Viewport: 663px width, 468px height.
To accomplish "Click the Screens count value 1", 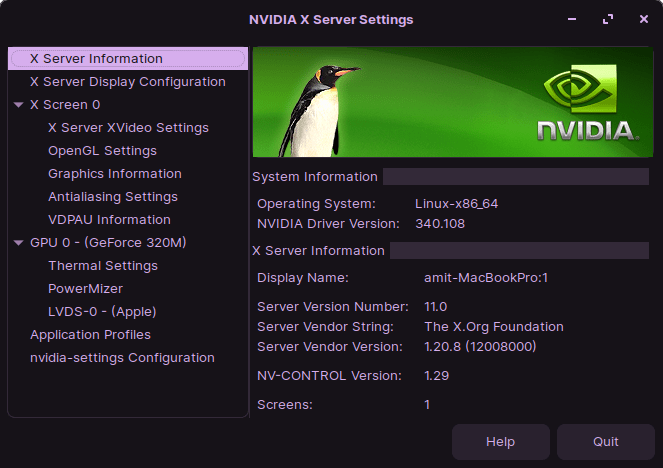I will pos(427,405).
